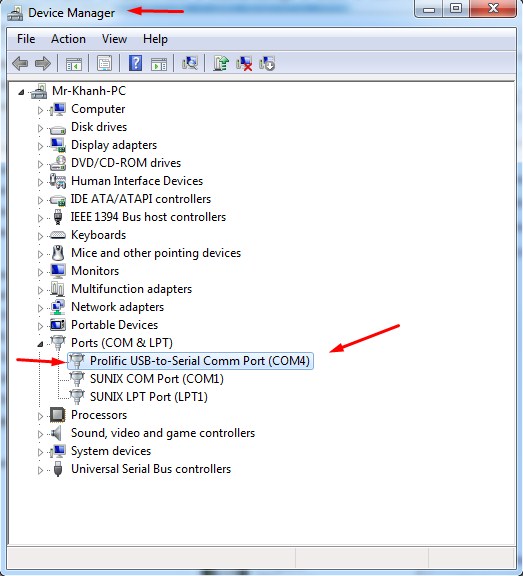The height and width of the screenshot is (576, 523).
Task: Click the Device Manager title bar icon
Action: click(15, 13)
